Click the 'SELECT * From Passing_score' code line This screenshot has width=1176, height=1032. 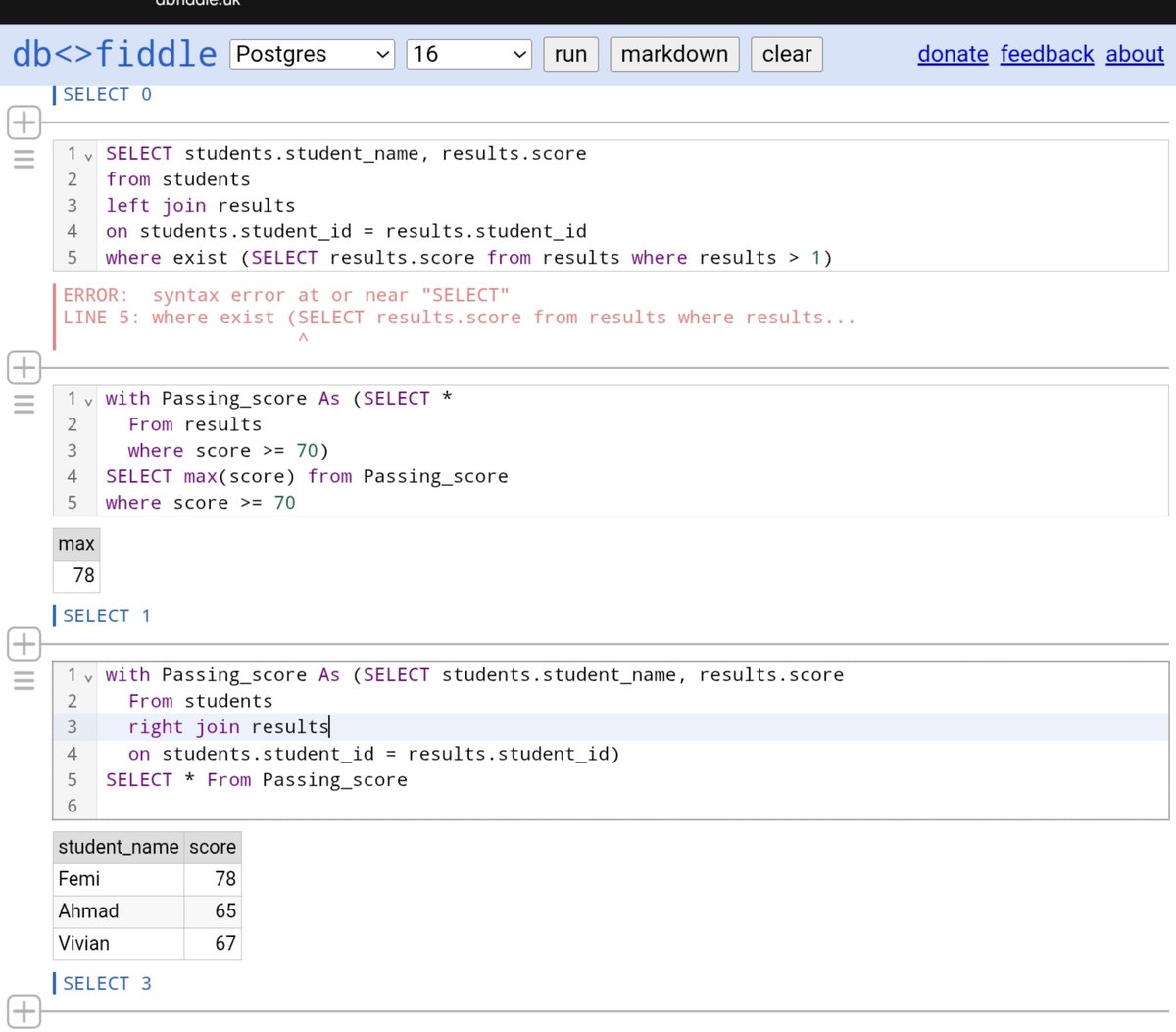(257, 780)
